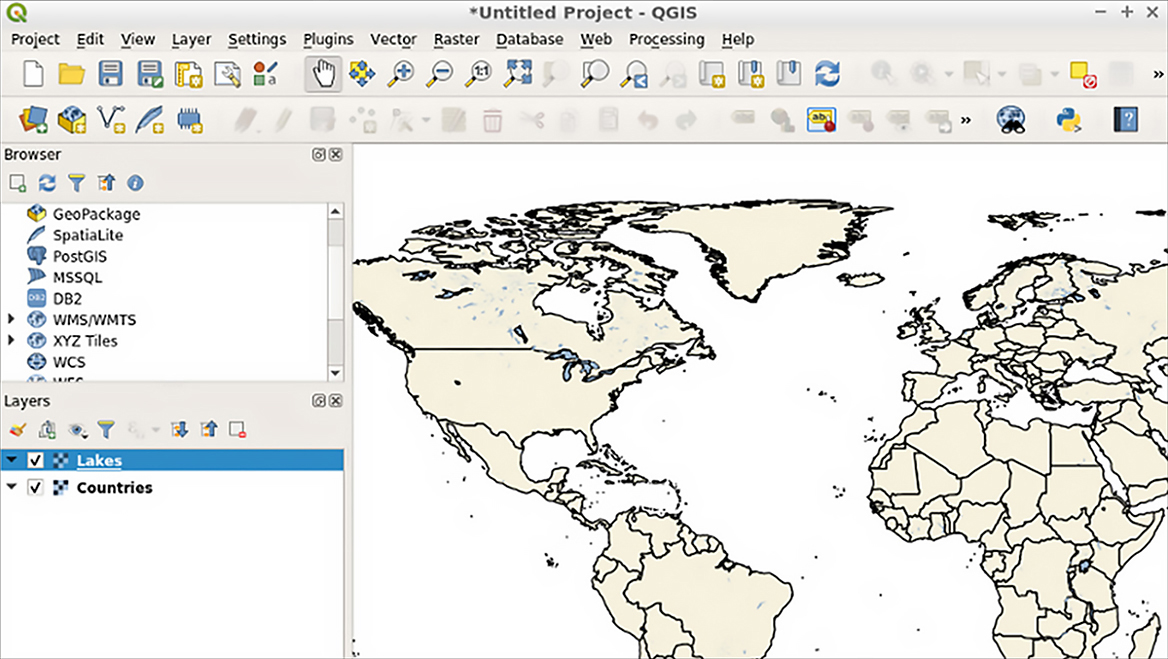Toggle Browser panel properties info icon
This screenshot has height=659, width=1168.
coord(135,182)
